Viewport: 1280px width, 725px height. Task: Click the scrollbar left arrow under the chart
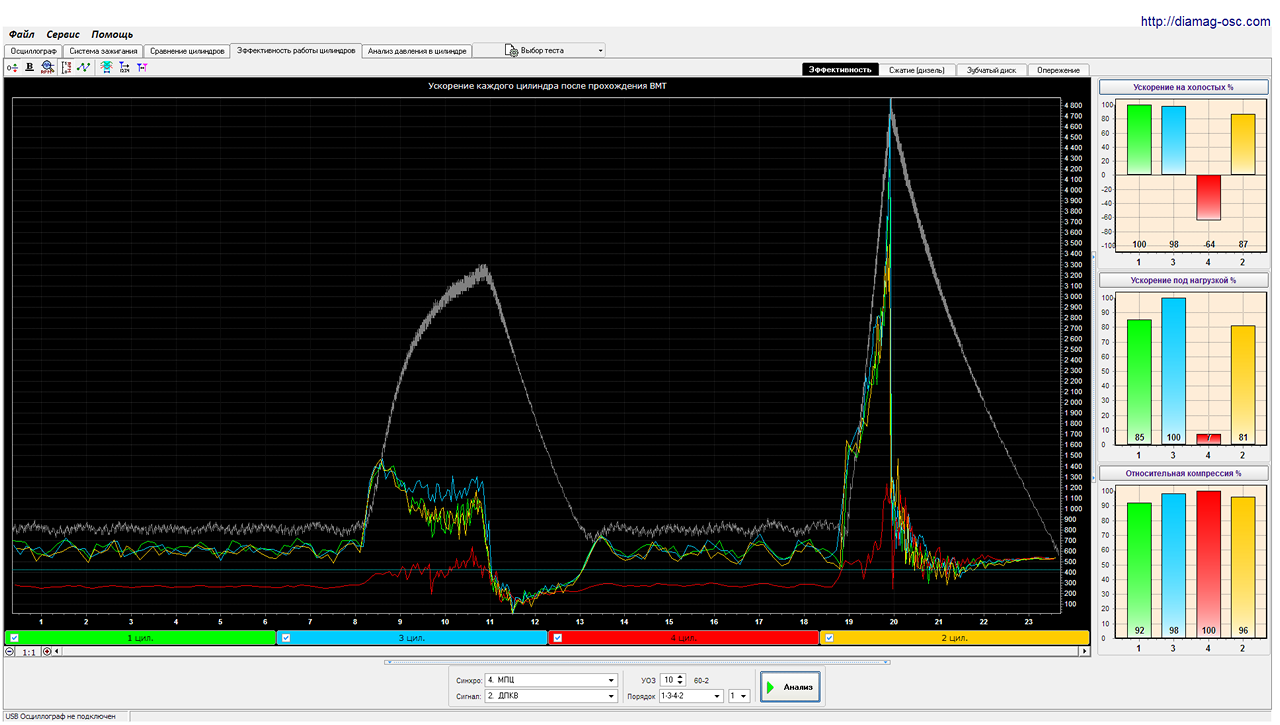(57, 651)
